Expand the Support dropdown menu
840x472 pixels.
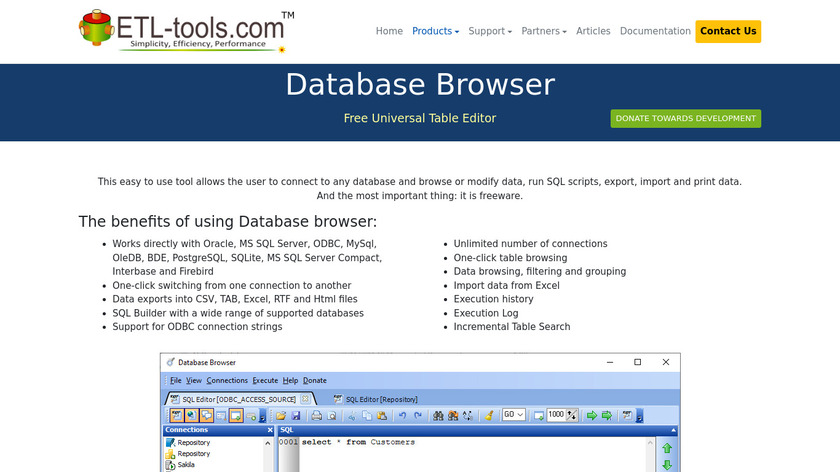[490, 31]
